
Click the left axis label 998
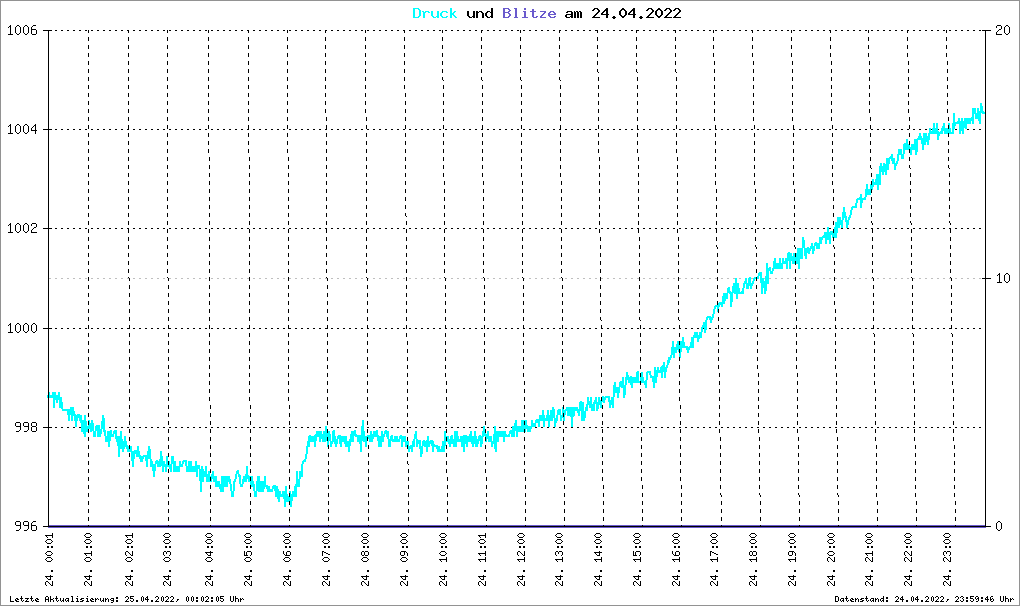26,428
